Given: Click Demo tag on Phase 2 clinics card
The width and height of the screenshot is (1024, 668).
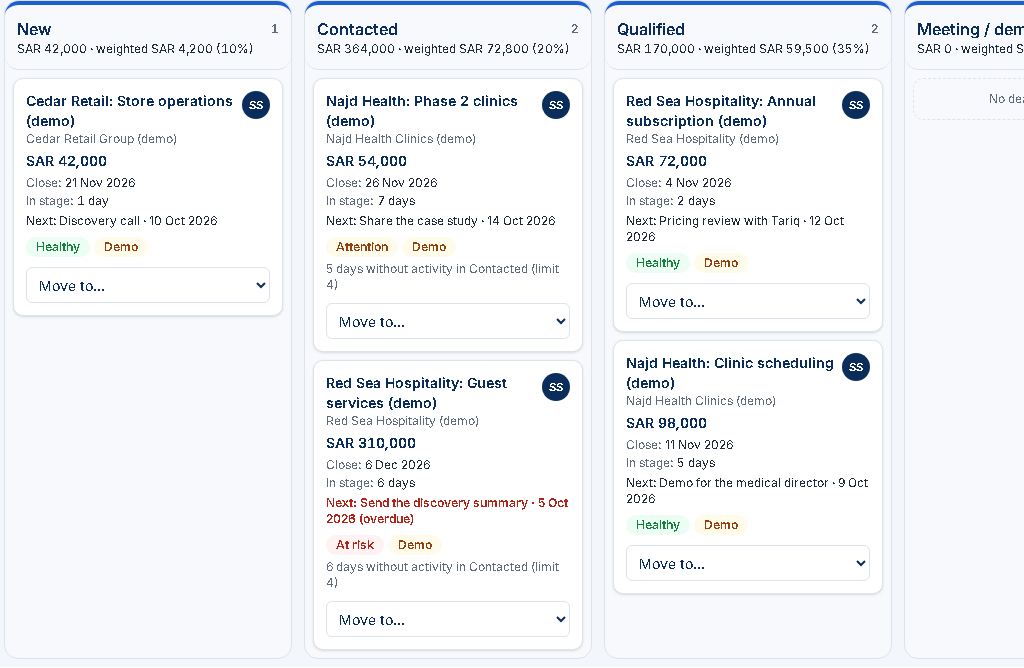Looking at the screenshot, I should pos(429,247).
